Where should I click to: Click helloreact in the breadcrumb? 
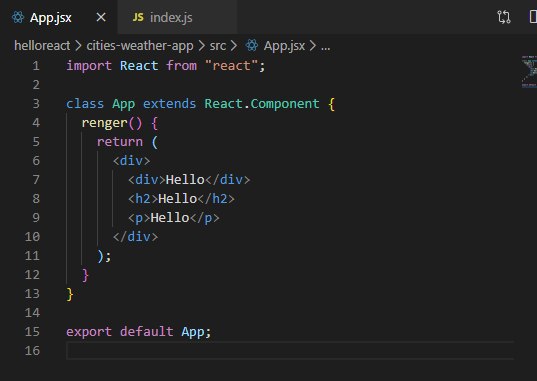click(x=42, y=46)
